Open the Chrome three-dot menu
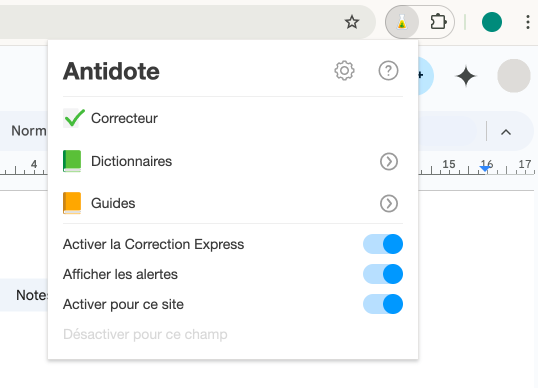Image resolution: width=538 pixels, height=388 pixels. coord(528,22)
